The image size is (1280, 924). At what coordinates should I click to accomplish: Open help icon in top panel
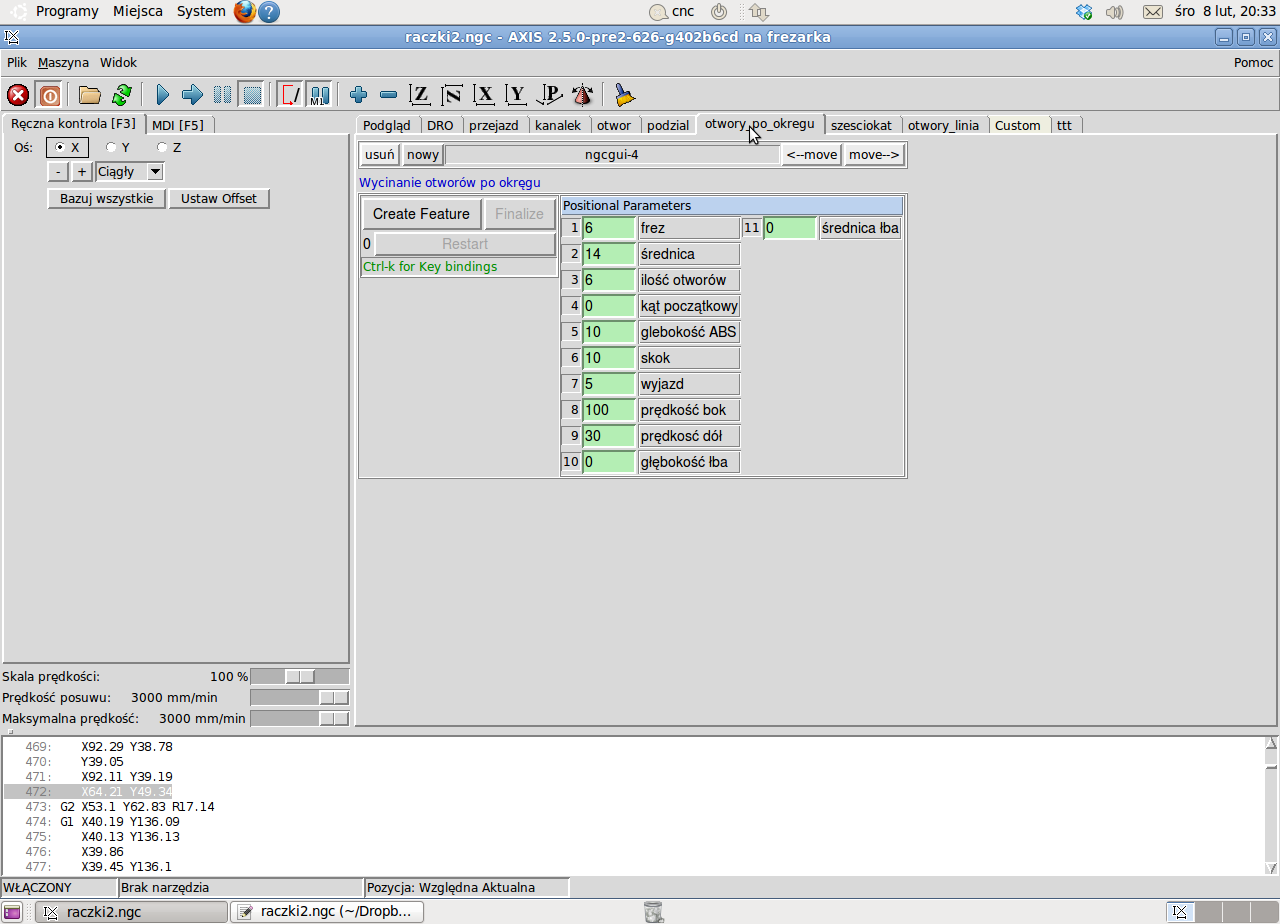click(269, 12)
